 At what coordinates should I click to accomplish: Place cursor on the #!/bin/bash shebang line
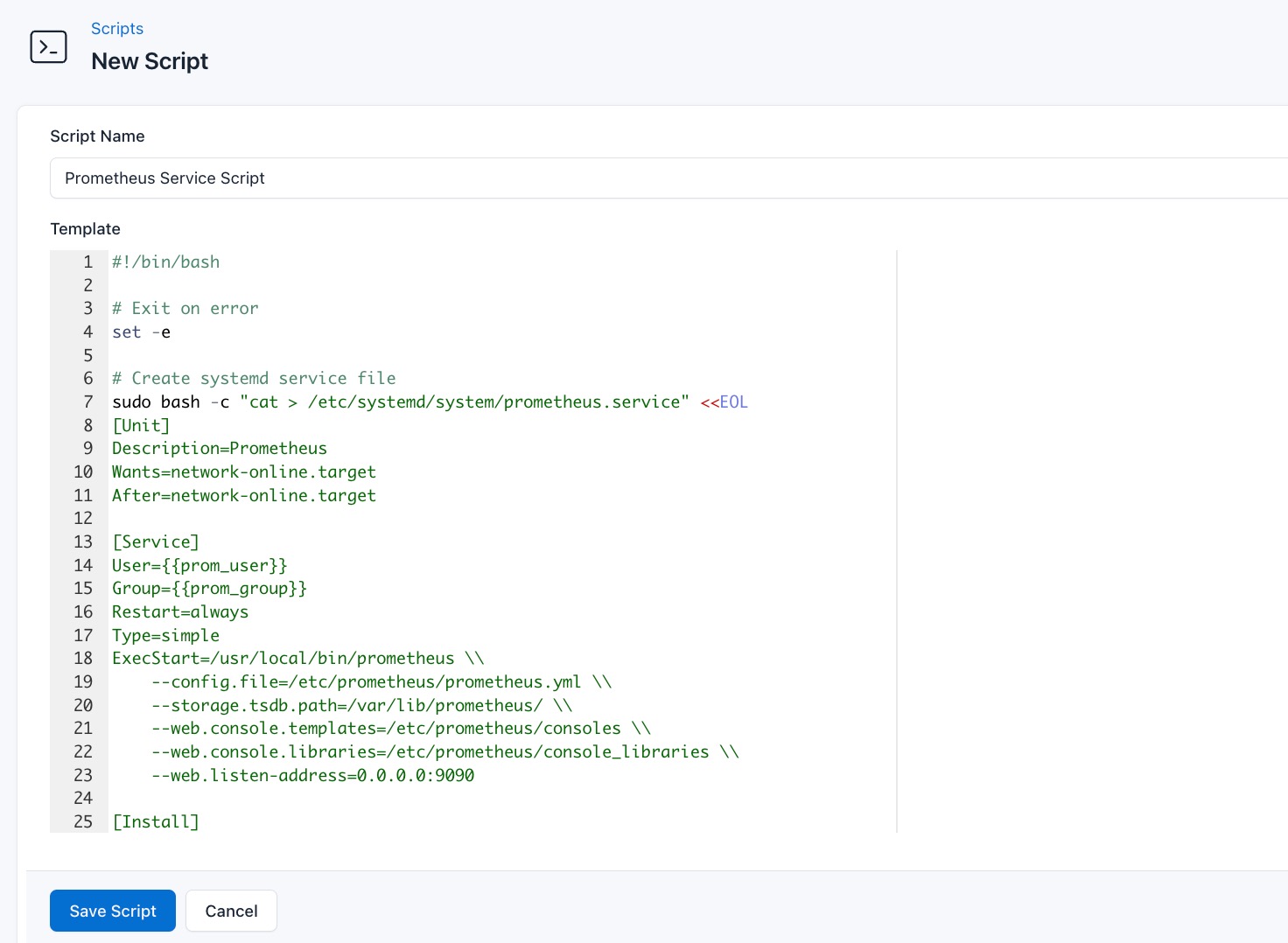(166, 262)
